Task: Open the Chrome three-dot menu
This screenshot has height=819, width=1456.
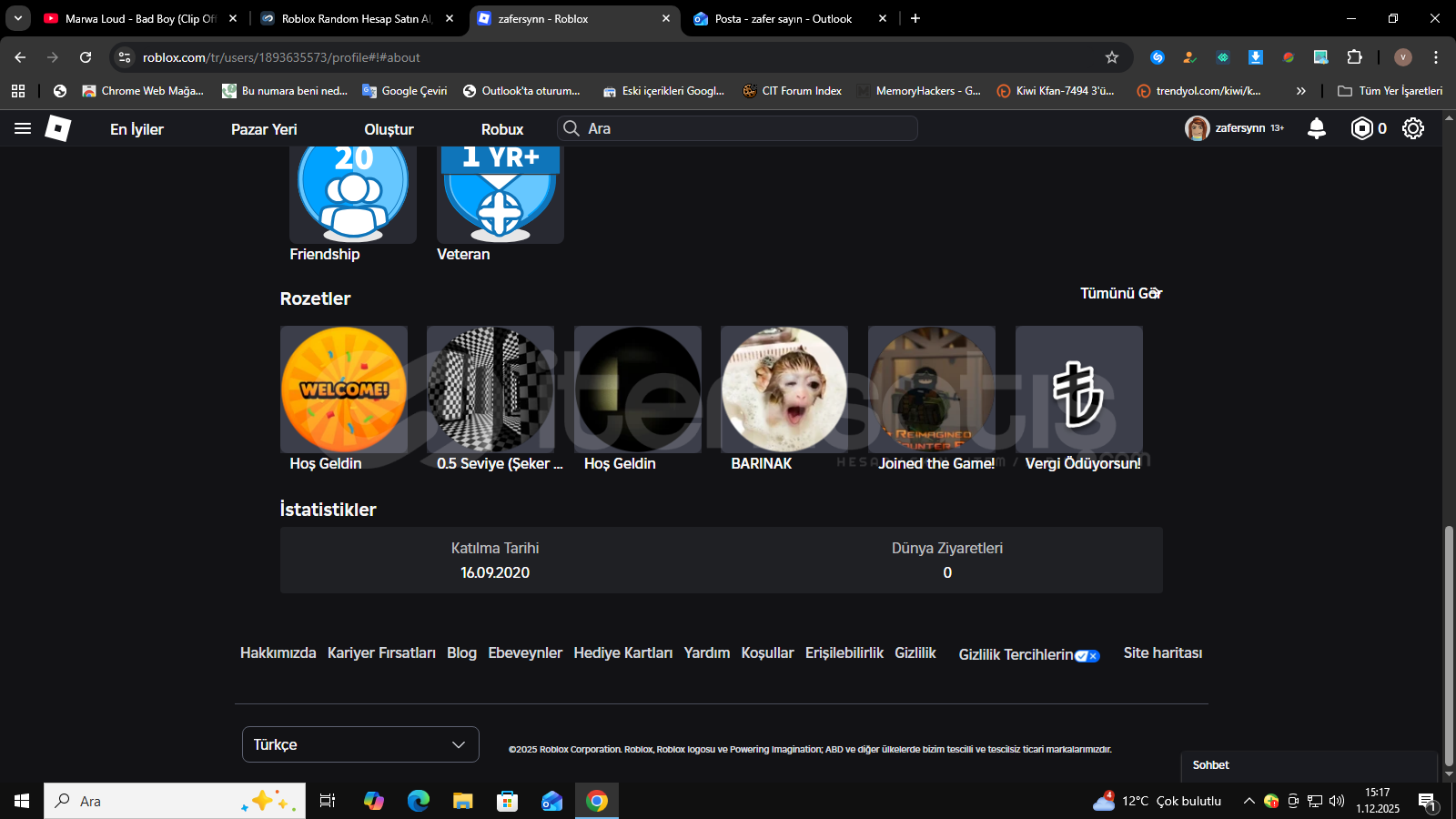Action: 1436,57
